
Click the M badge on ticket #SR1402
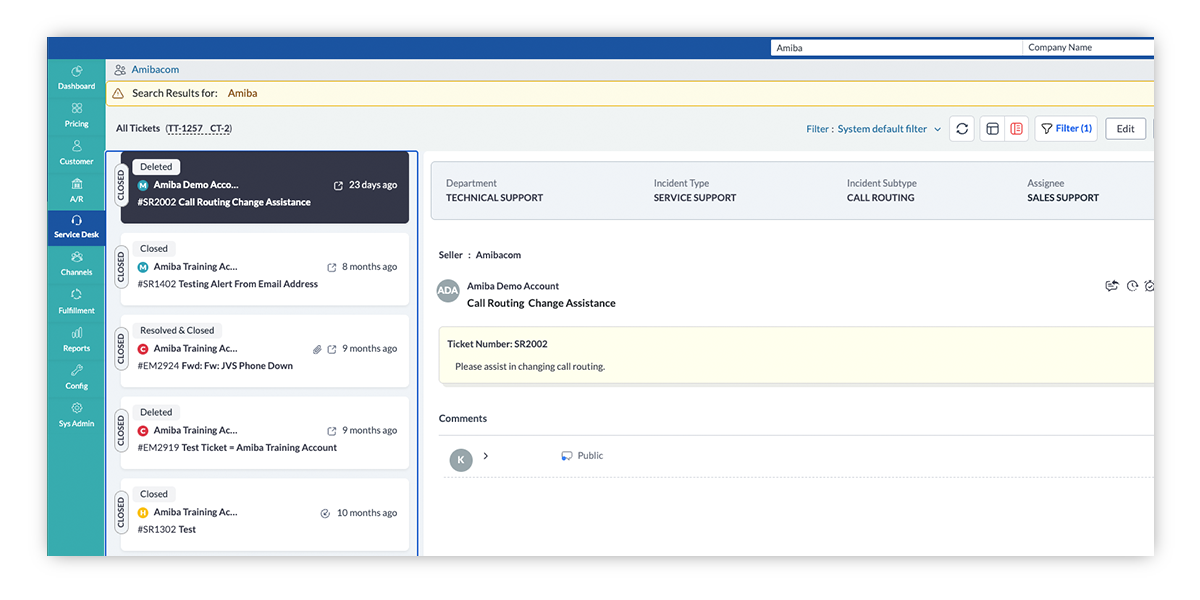tap(143, 267)
